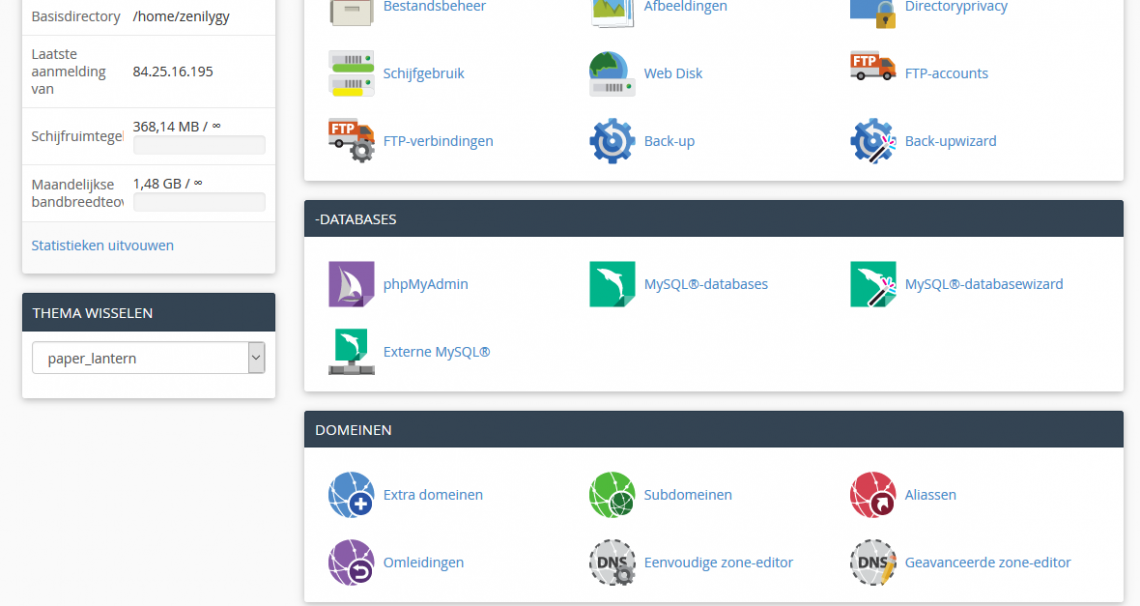Launch the phpMyAdmin text link
1140x606 pixels.
pos(425,284)
